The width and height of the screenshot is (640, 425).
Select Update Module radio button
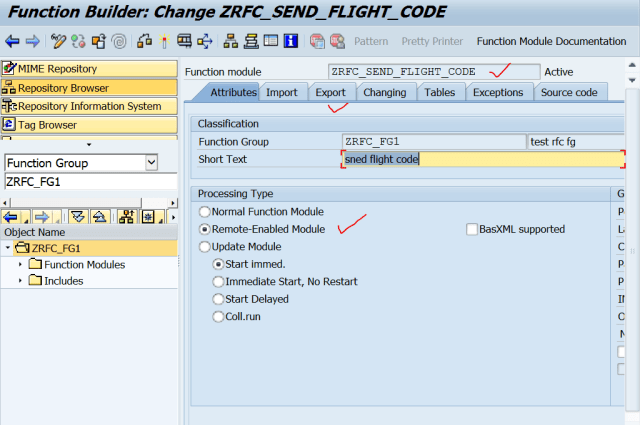pyautogui.click(x=204, y=247)
